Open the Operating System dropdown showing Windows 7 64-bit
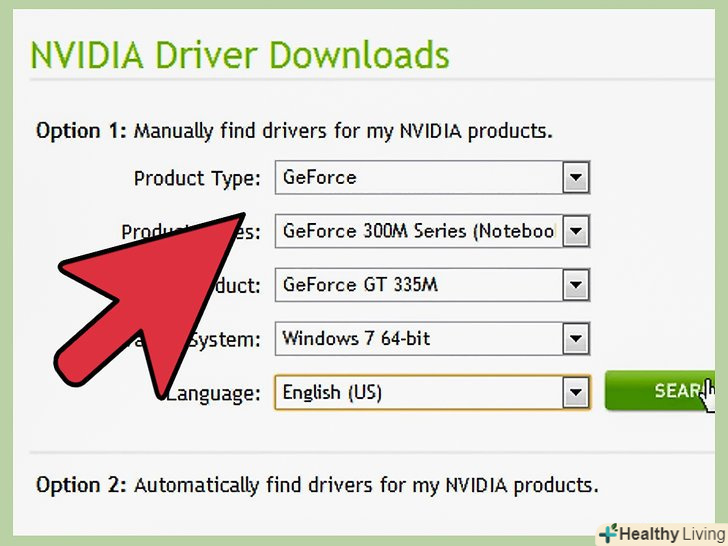The image size is (728, 546). [x=432, y=338]
